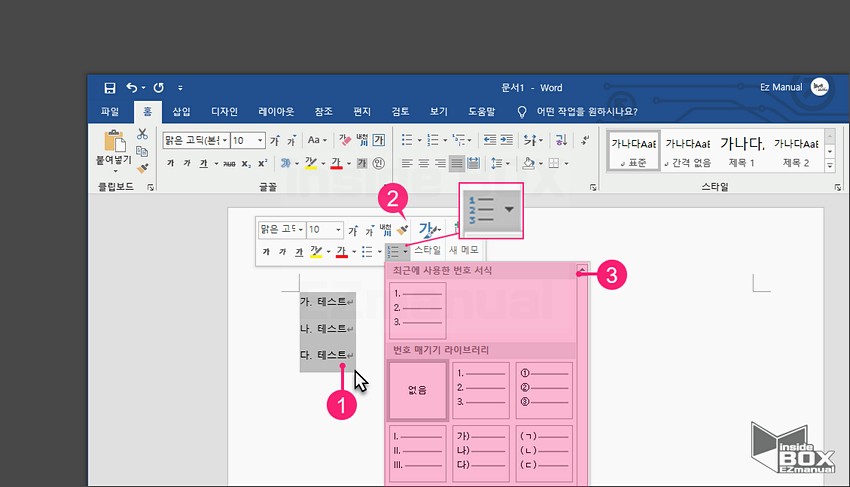Image resolution: width=850 pixels, height=487 pixels.
Task: Switch to the 삽입 tab
Action: [181, 112]
